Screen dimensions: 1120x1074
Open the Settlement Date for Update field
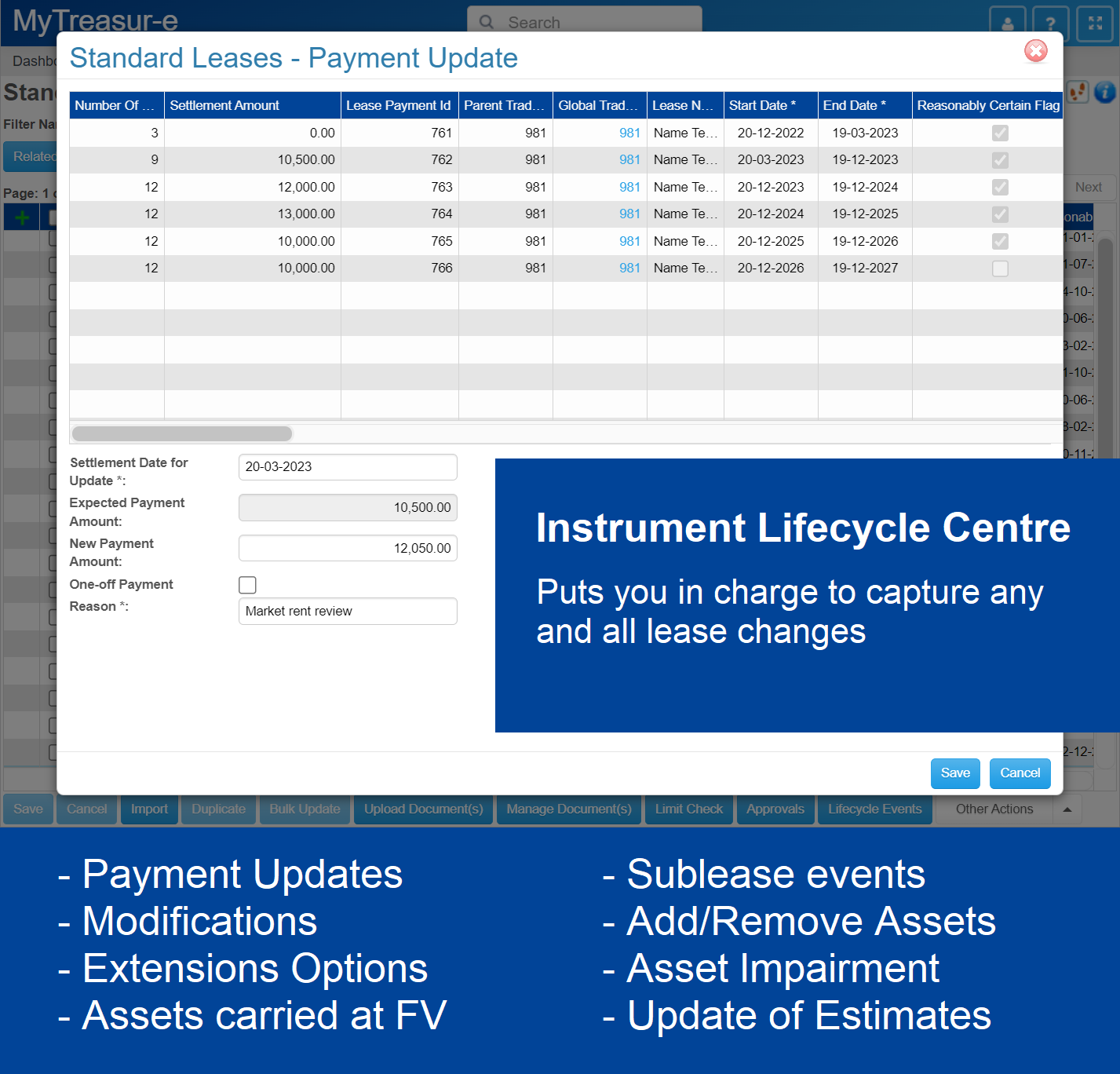pos(348,466)
